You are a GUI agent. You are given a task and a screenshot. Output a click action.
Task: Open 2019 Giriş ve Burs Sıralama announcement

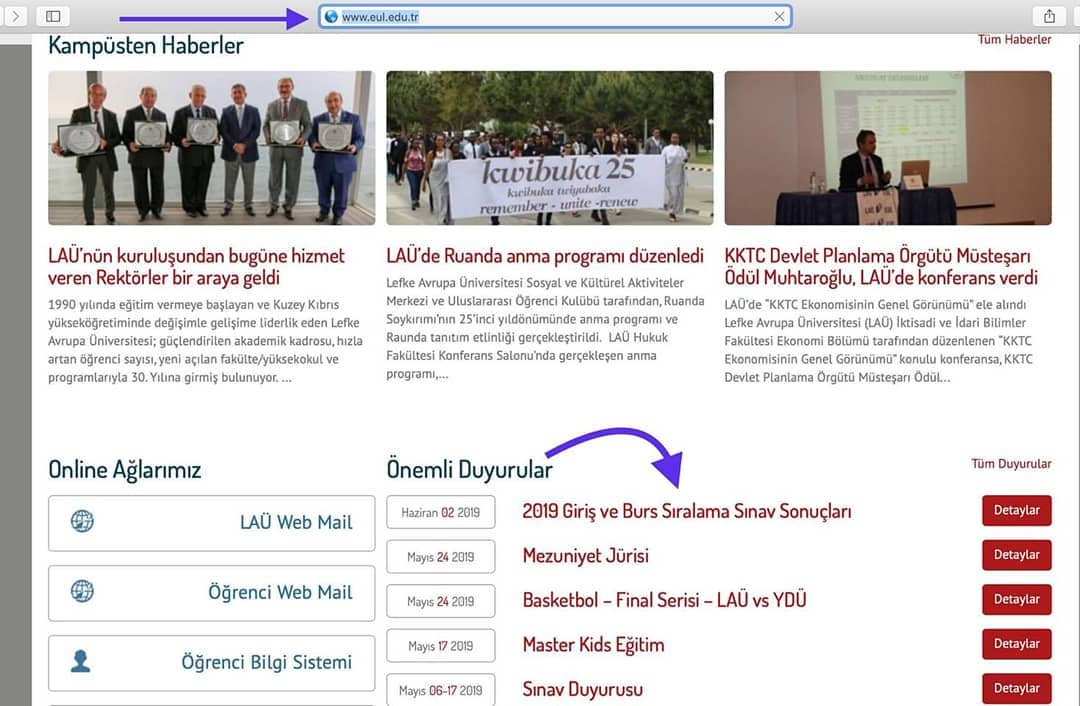click(x=687, y=511)
